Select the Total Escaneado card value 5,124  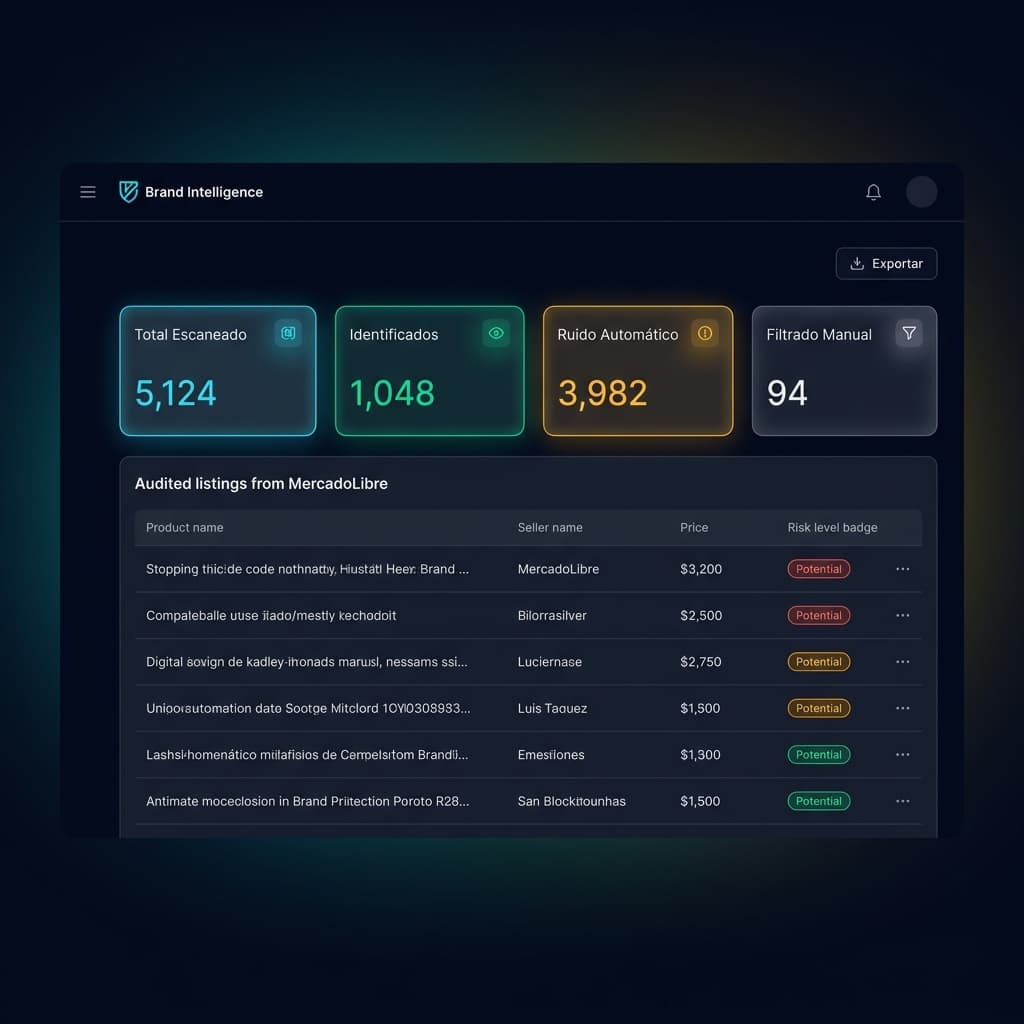pos(175,393)
